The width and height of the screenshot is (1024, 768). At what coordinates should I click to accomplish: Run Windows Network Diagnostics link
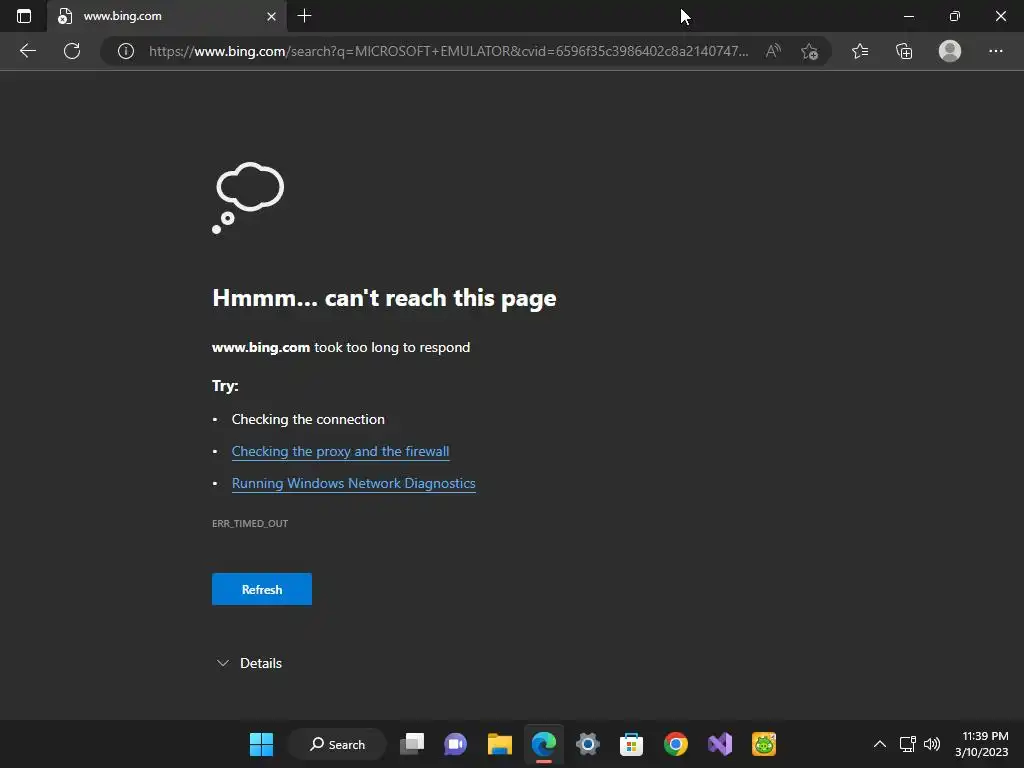pos(353,483)
